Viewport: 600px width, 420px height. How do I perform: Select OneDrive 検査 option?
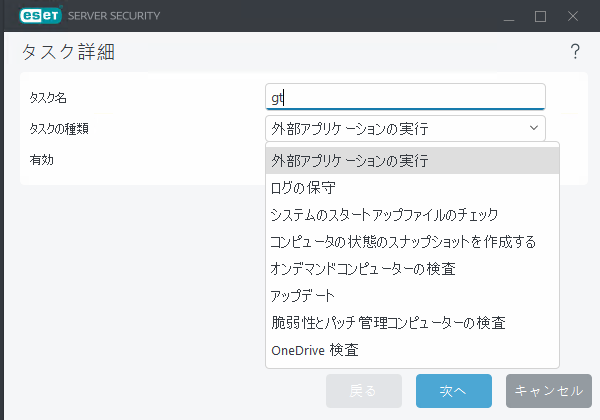412,350
